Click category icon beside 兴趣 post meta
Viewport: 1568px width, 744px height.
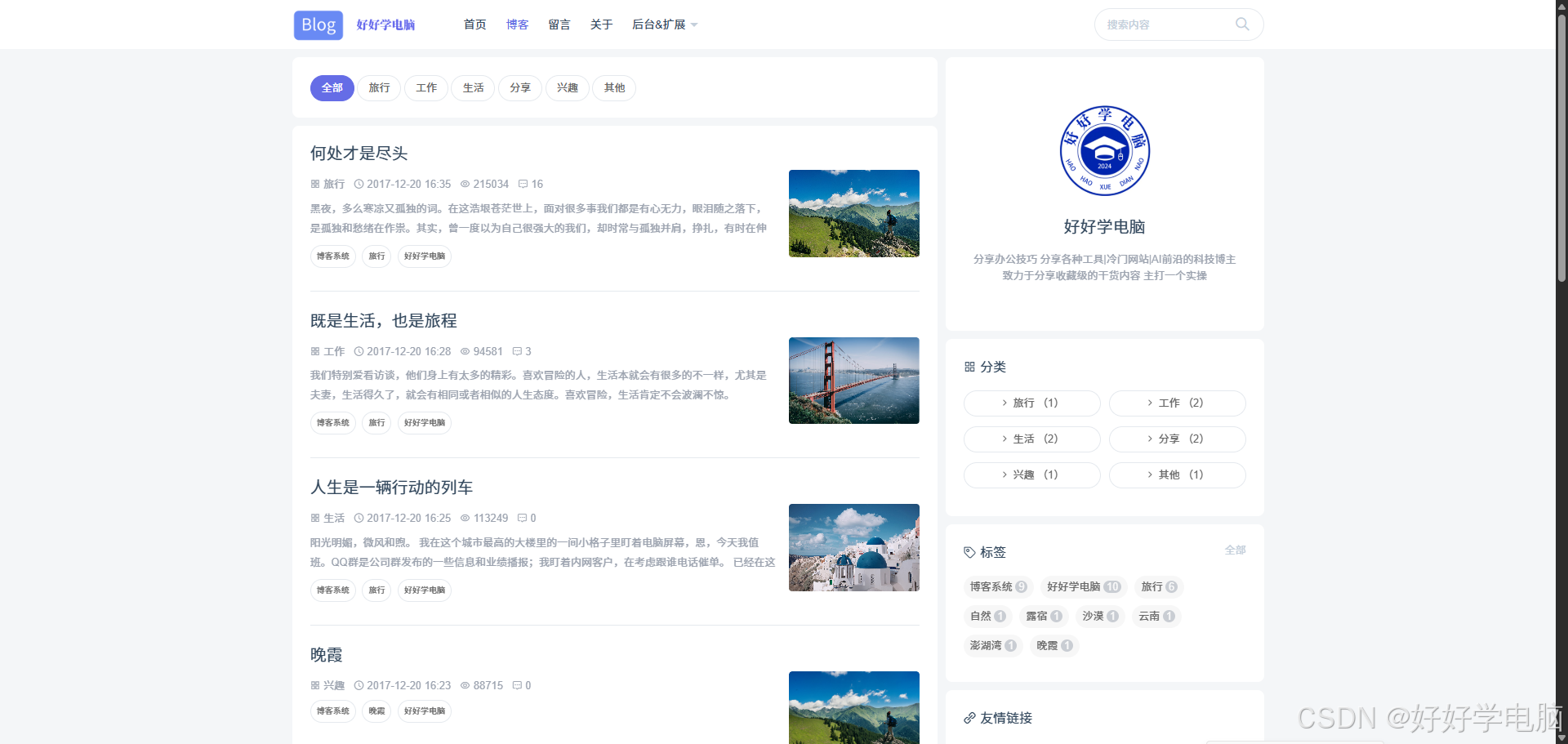(315, 686)
